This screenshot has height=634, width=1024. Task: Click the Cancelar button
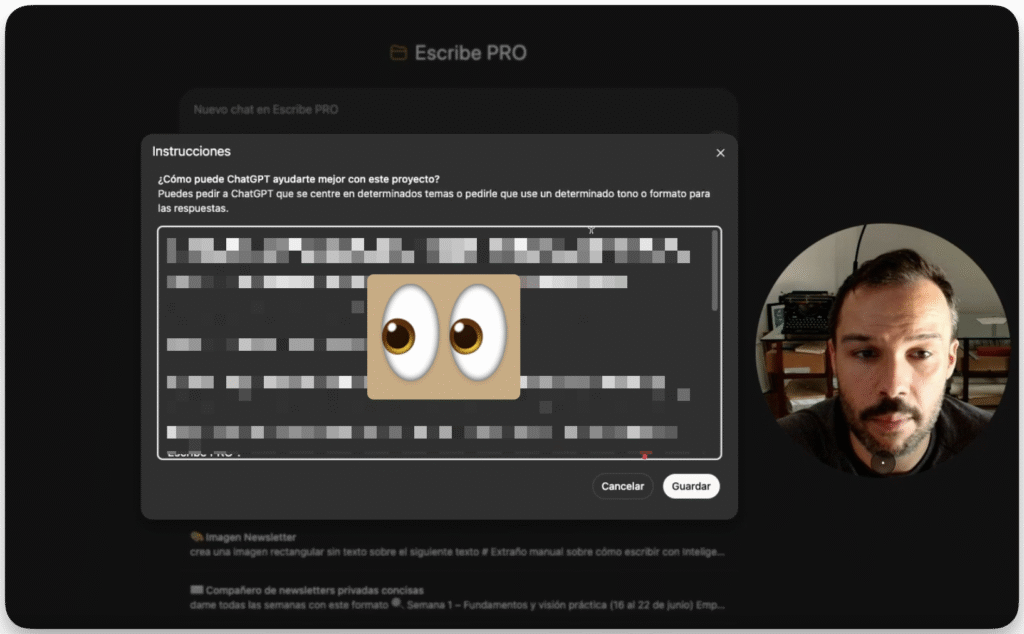pos(622,487)
